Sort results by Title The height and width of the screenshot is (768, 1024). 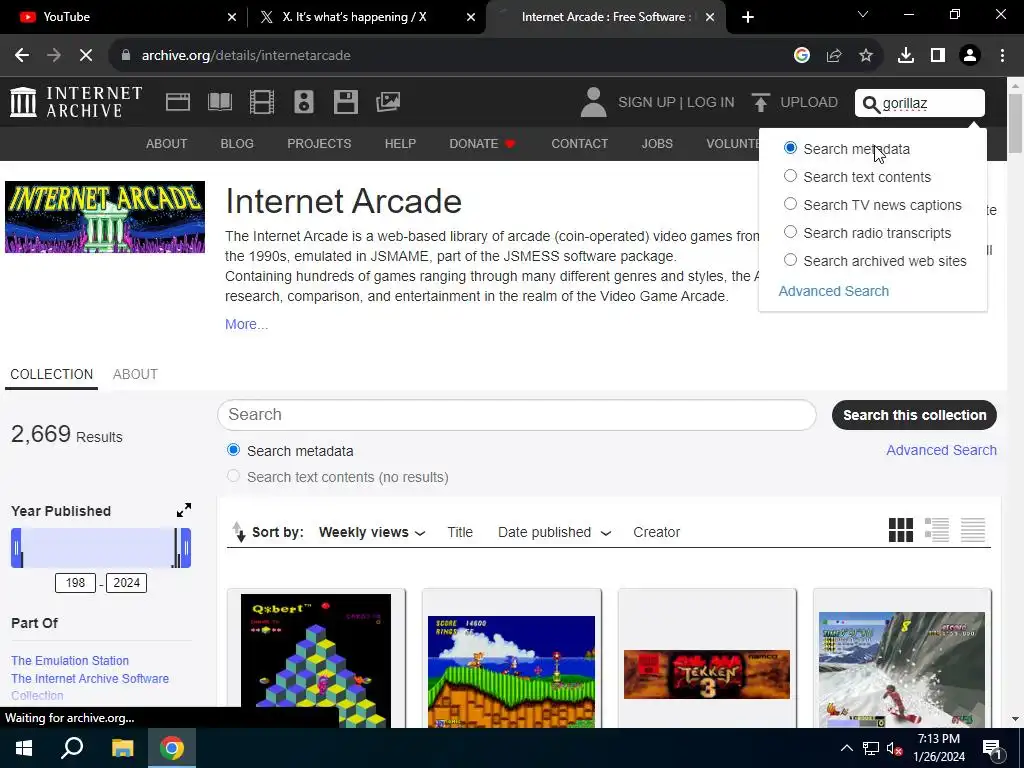coord(460,532)
